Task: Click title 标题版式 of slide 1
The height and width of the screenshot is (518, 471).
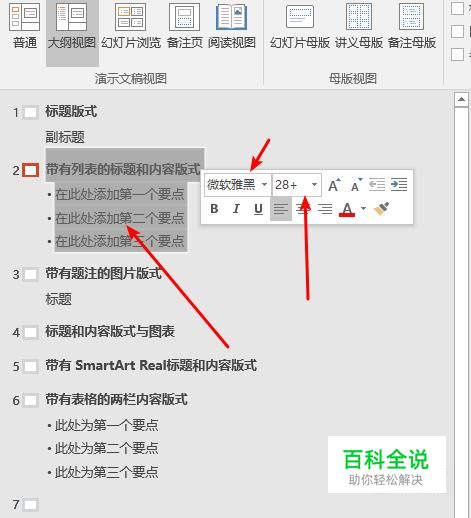Action: (x=71, y=111)
